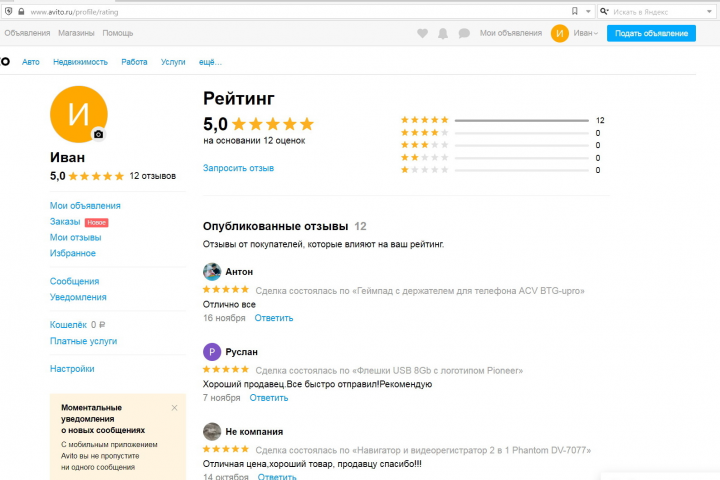Open Объявления in top menu
Viewport: 720px width, 480px height.
pos(27,33)
